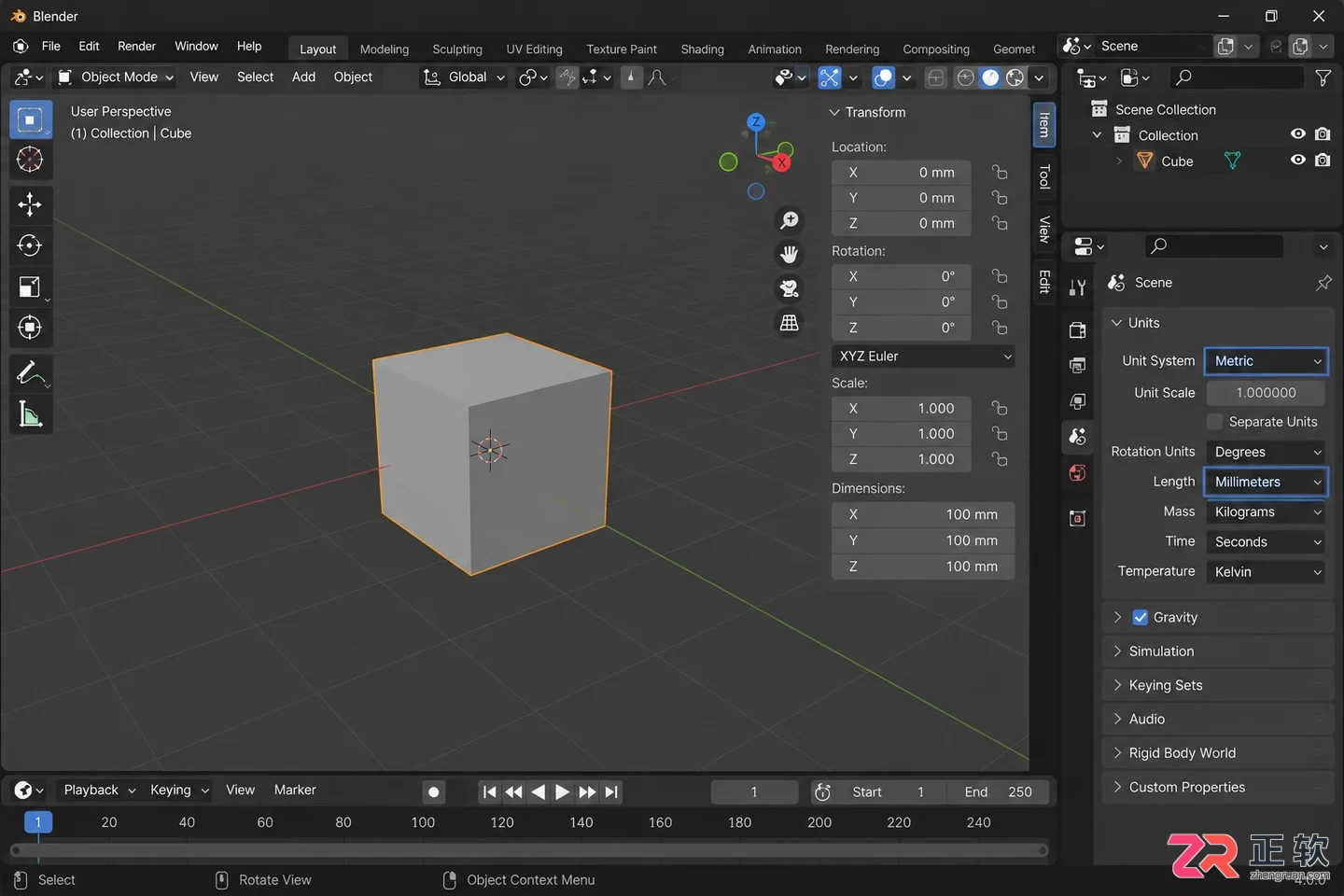Viewport: 1344px width, 896px height.
Task: Pin the Scene properties with pin icon
Action: click(x=1323, y=283)
